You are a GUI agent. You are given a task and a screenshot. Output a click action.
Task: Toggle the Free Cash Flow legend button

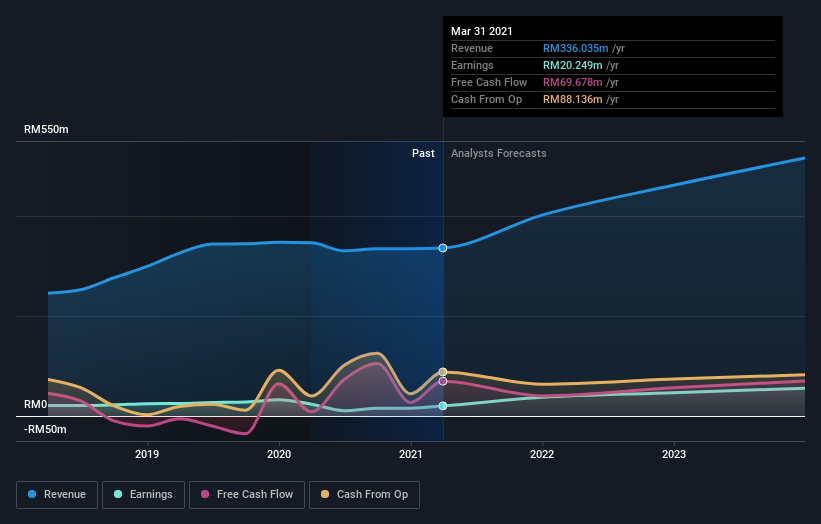click(x=247, y=495)
